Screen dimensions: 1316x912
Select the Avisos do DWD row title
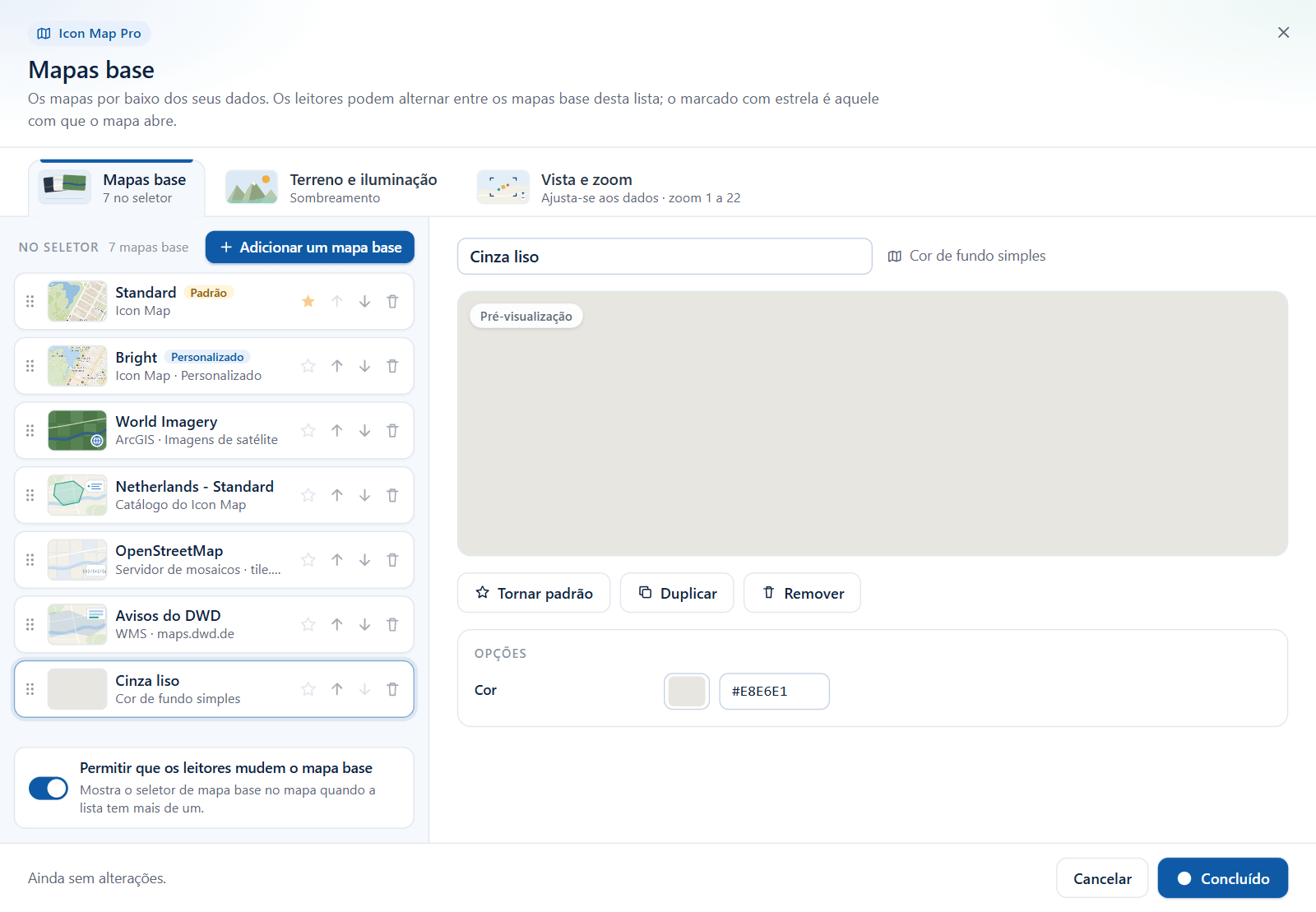click(168, 616)
